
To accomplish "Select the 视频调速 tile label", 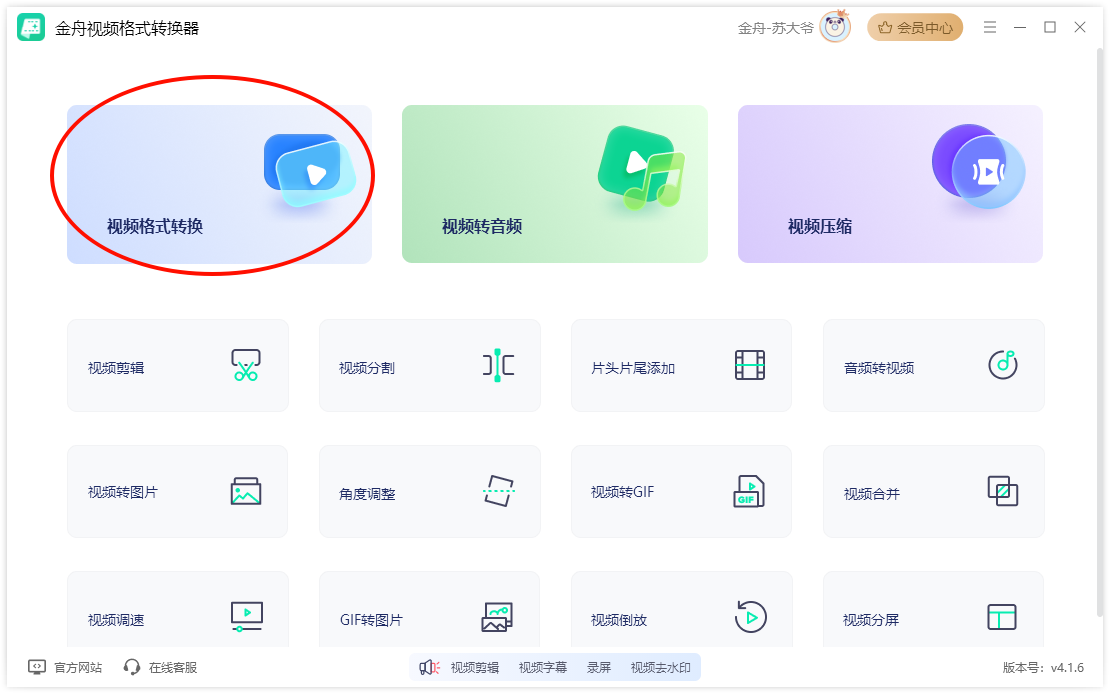I will click(x=116, y=620).
